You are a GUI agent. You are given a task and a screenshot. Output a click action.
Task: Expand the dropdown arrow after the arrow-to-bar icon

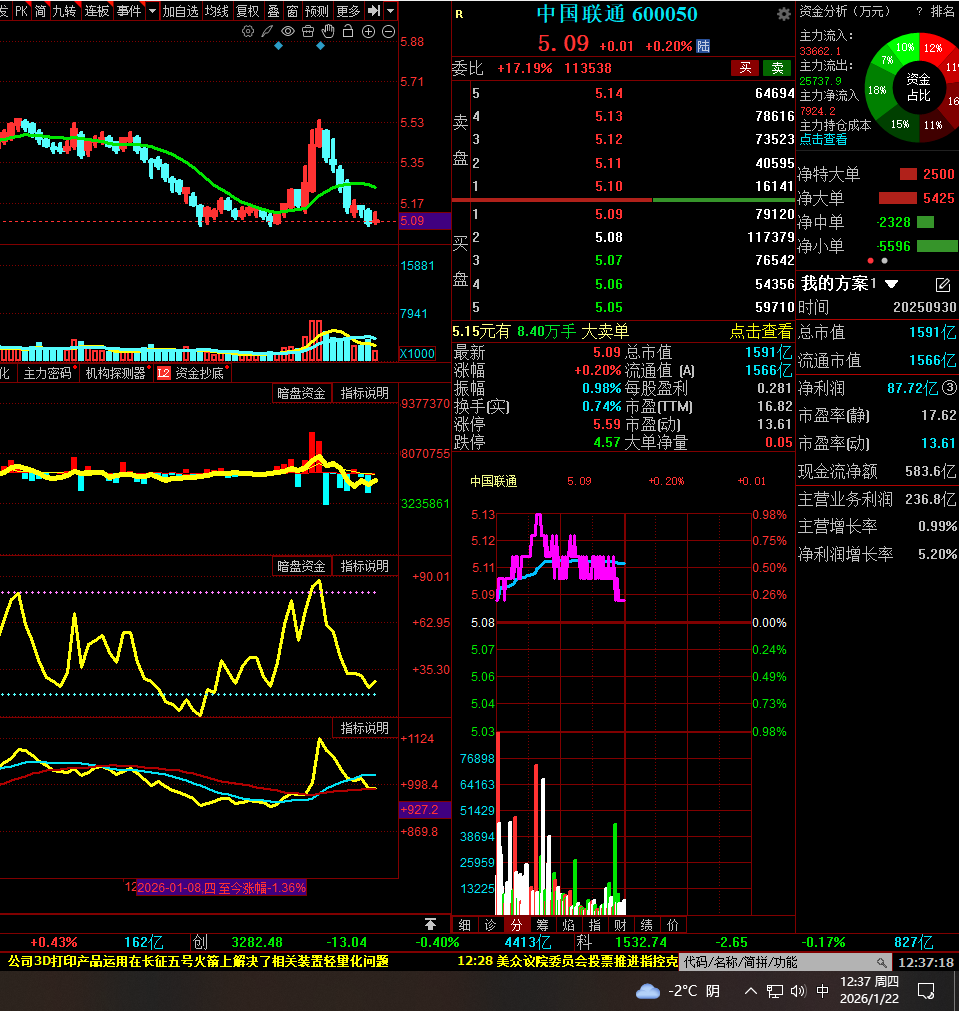click(x=390, y=11)
